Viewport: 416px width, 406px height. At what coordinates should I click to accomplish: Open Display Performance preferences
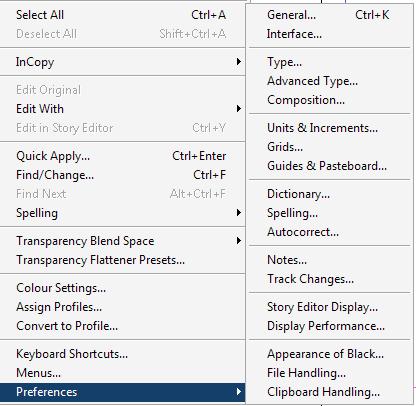pos(329,326)
